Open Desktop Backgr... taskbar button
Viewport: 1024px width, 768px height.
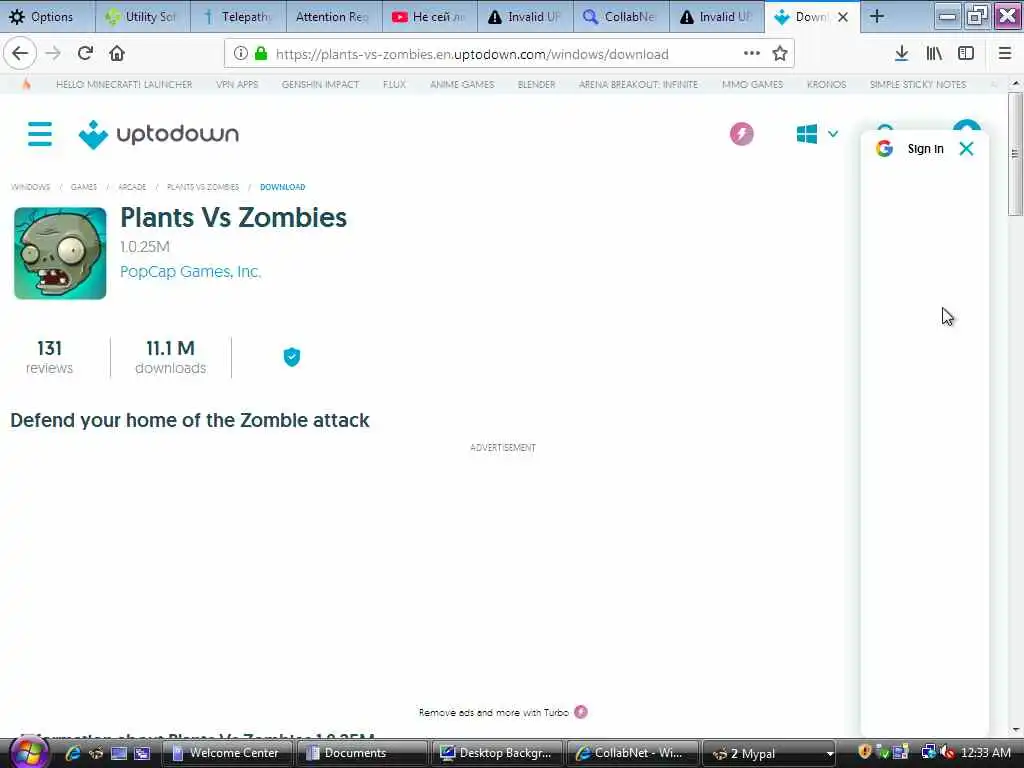pos(497,753)
